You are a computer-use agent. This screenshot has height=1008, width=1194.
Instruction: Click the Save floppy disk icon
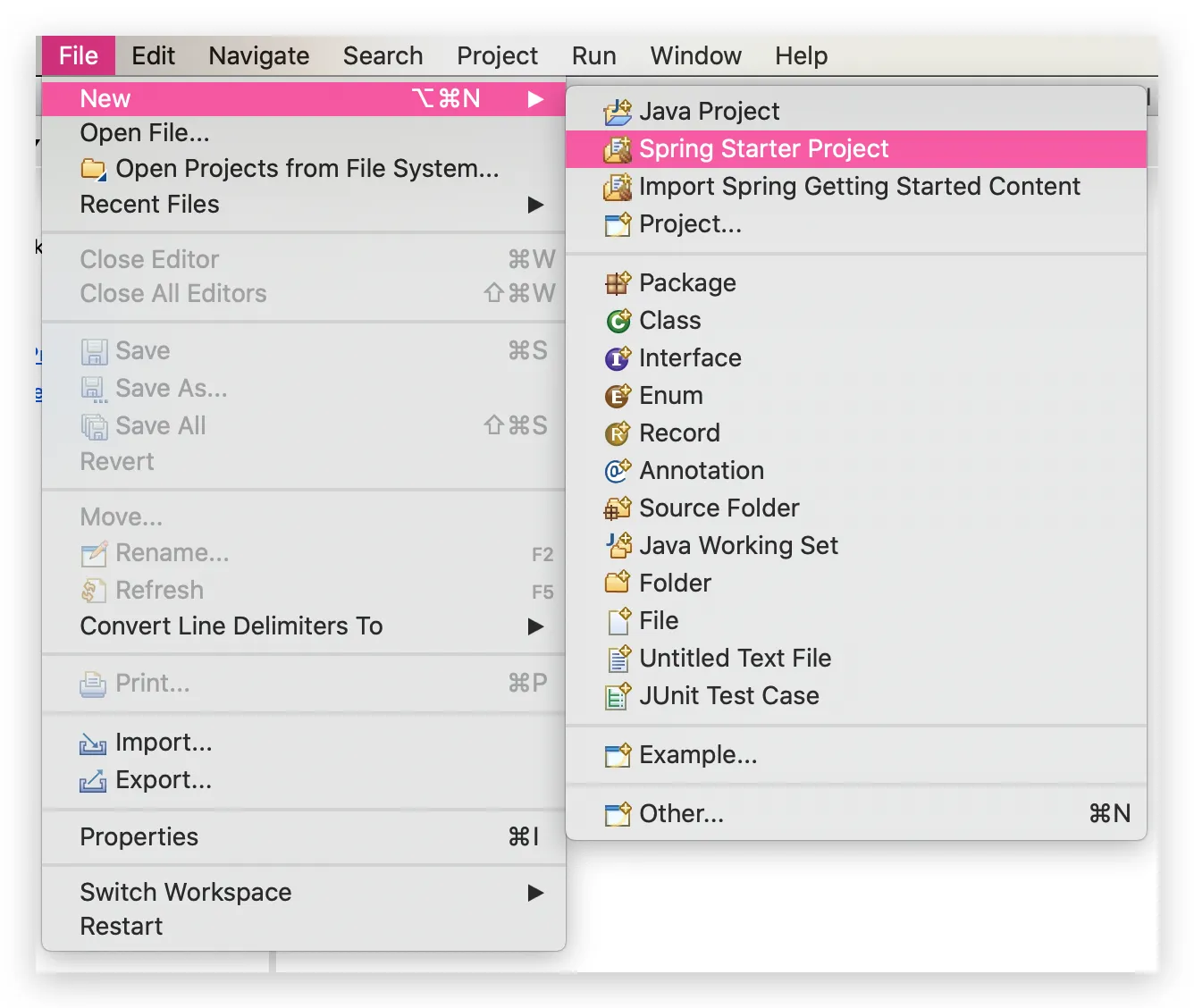point(94,351)
